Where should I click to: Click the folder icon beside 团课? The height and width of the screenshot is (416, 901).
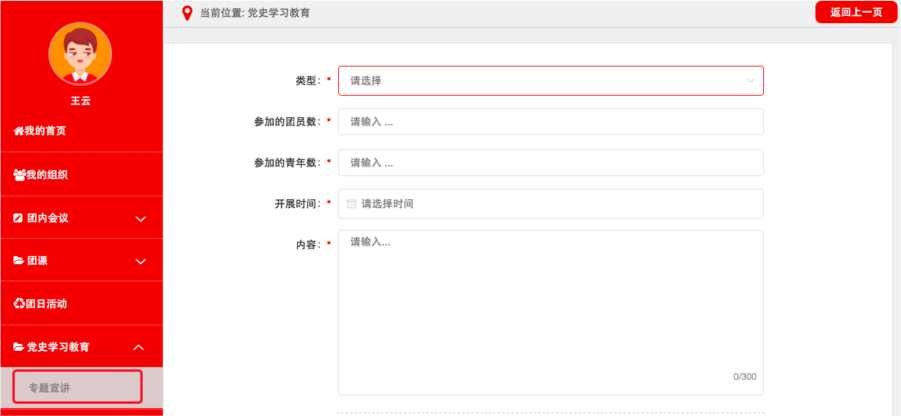click(17, 261)
